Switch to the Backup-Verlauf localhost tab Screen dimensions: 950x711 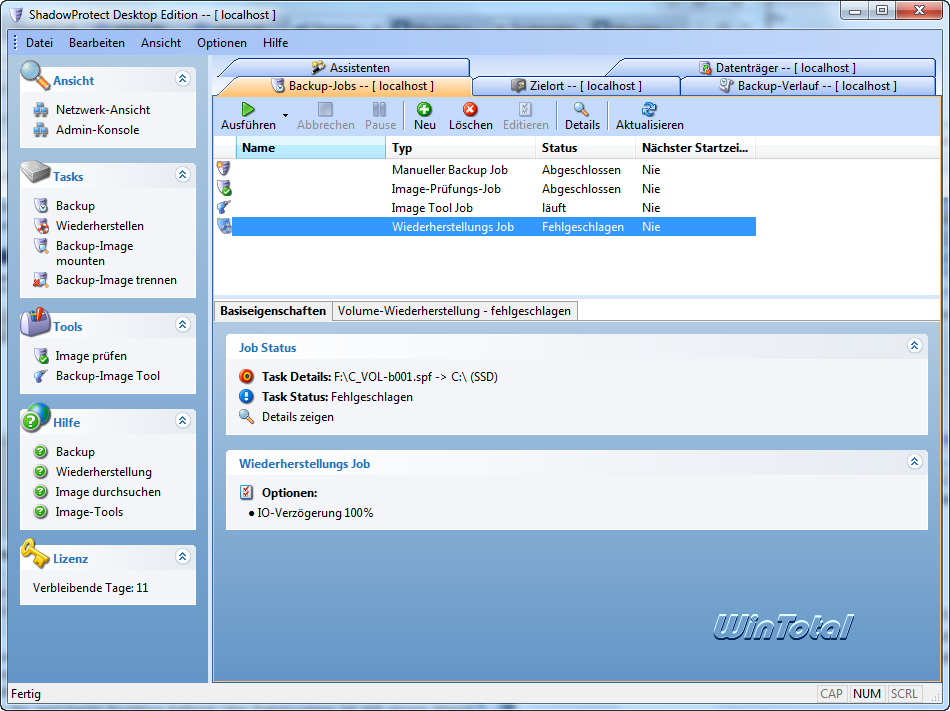tap(808, 86)
